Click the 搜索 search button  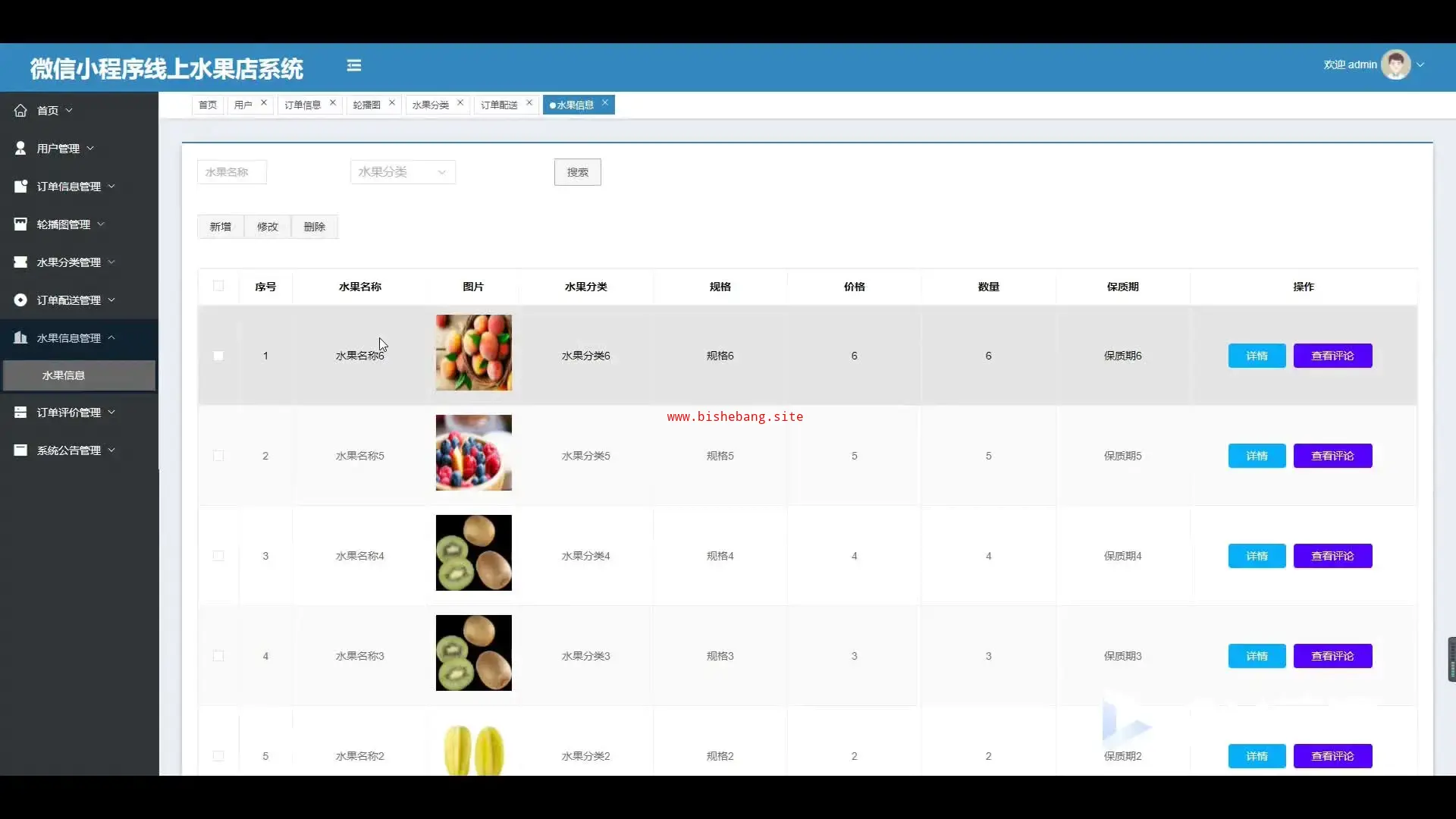point(577,172)
